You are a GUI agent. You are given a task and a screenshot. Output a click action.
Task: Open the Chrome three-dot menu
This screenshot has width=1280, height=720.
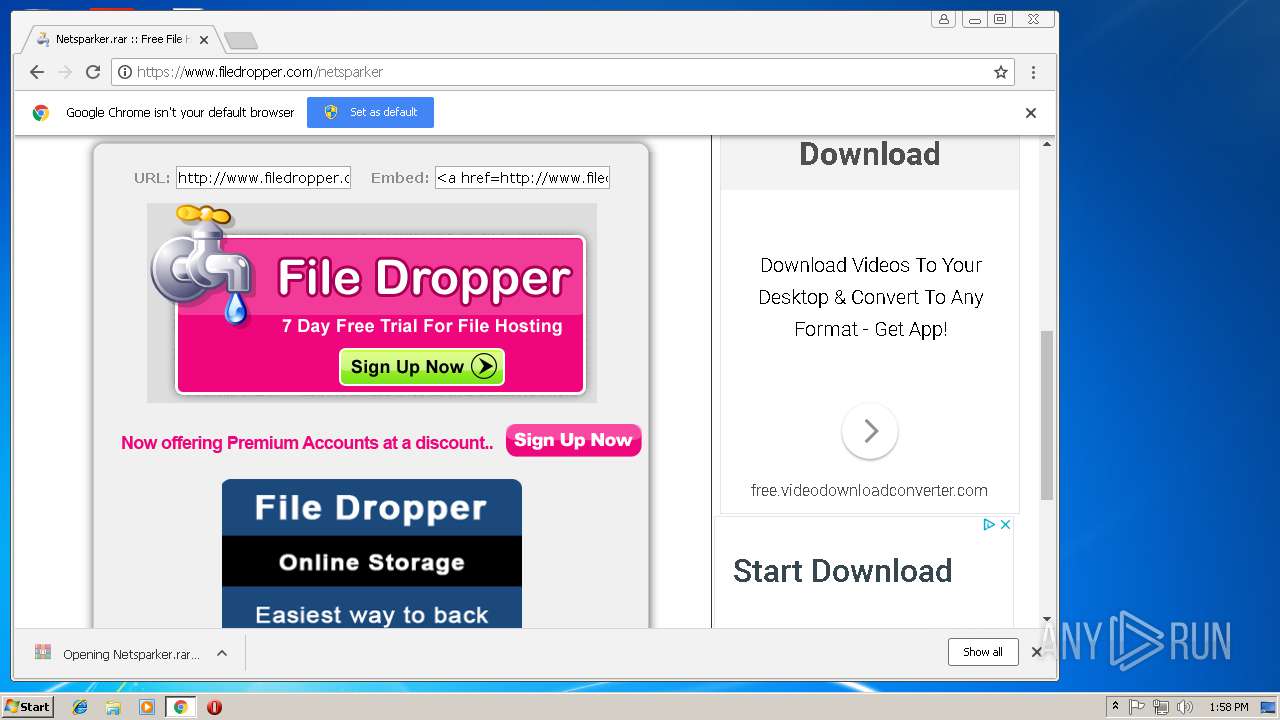click(1033, 72)
